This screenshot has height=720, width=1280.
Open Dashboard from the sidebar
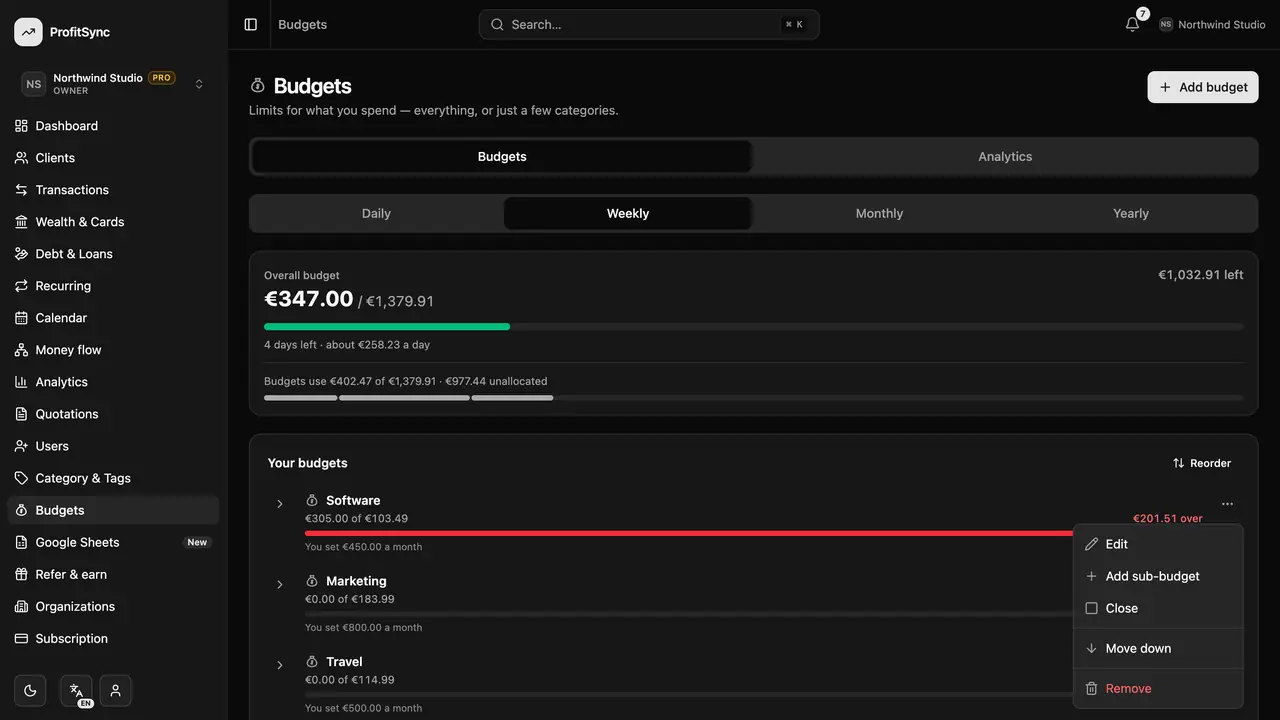113,126
